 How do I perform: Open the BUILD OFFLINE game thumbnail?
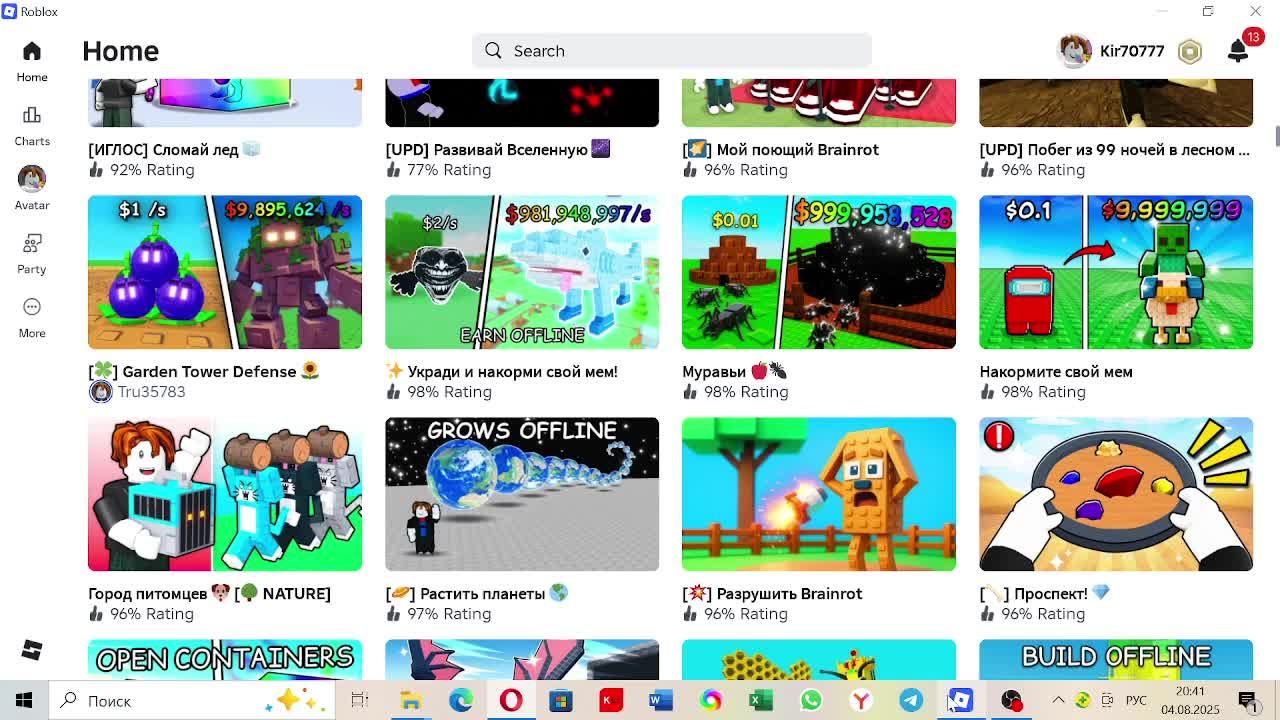tap(1116, 659)
